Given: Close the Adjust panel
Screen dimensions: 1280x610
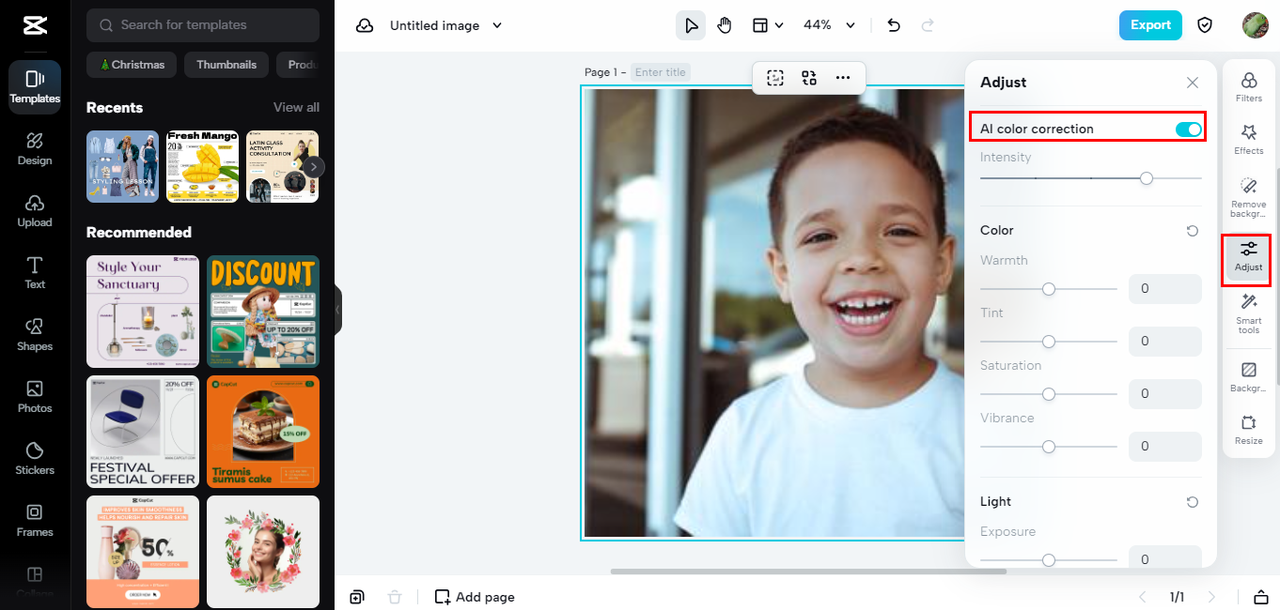Looking at the screenshot, I should [x=1192, y=82].
